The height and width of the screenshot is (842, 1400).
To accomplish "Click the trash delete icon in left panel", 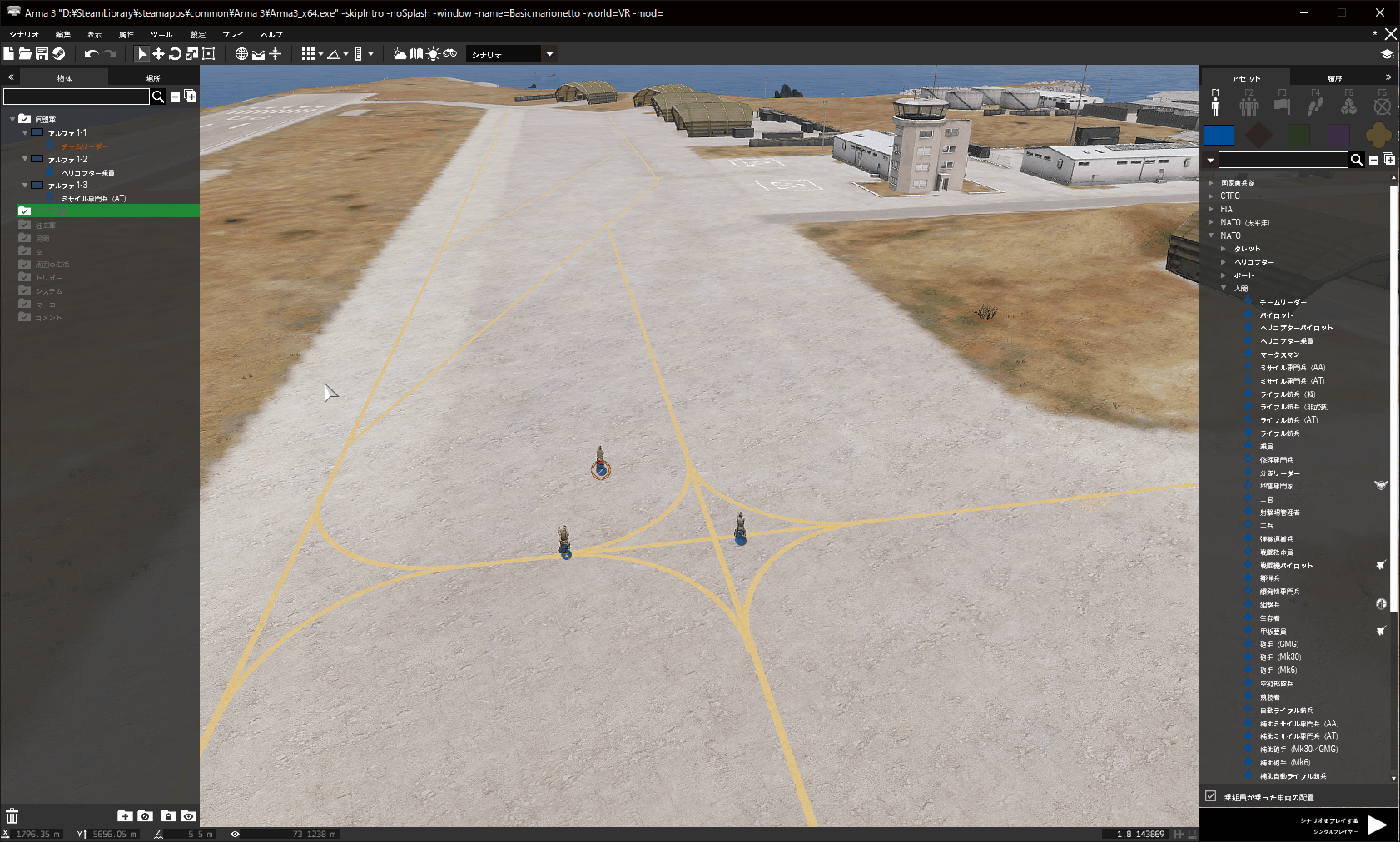I will coord(12,815).
